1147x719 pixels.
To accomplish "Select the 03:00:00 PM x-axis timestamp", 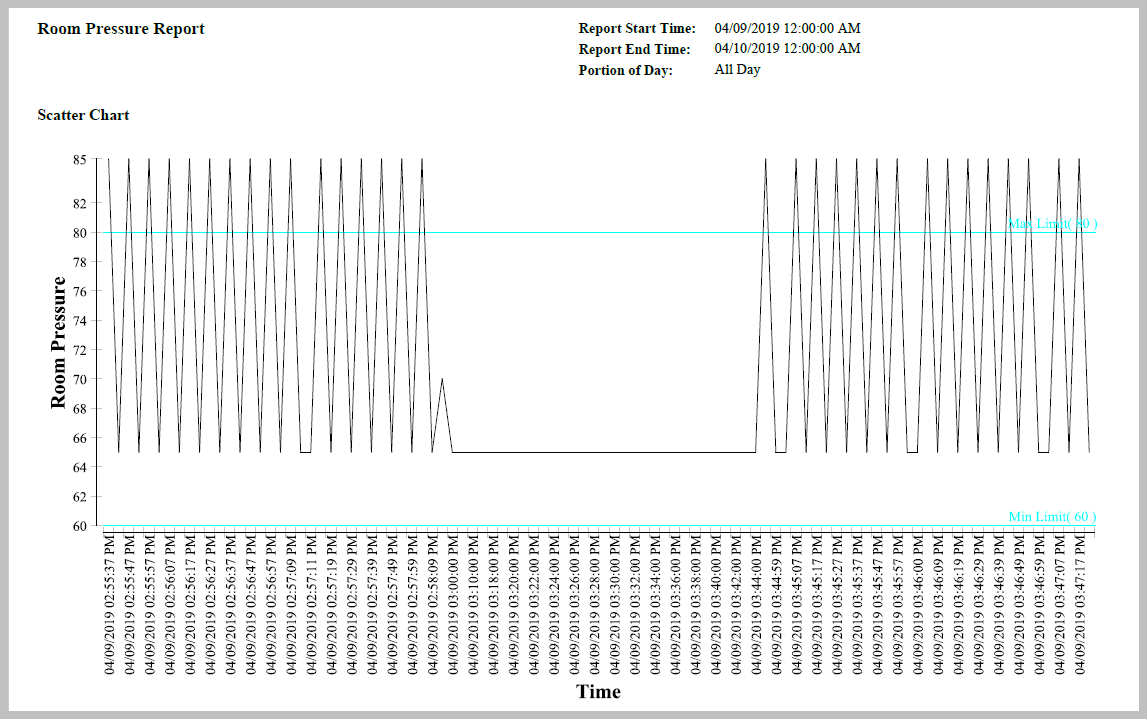I will coord(453,604).
